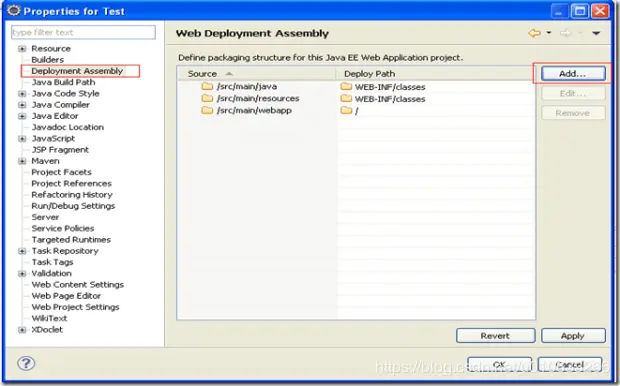Select the /src/main/java source row text
This screenshot has height=386, width=620.
(247, 87)
